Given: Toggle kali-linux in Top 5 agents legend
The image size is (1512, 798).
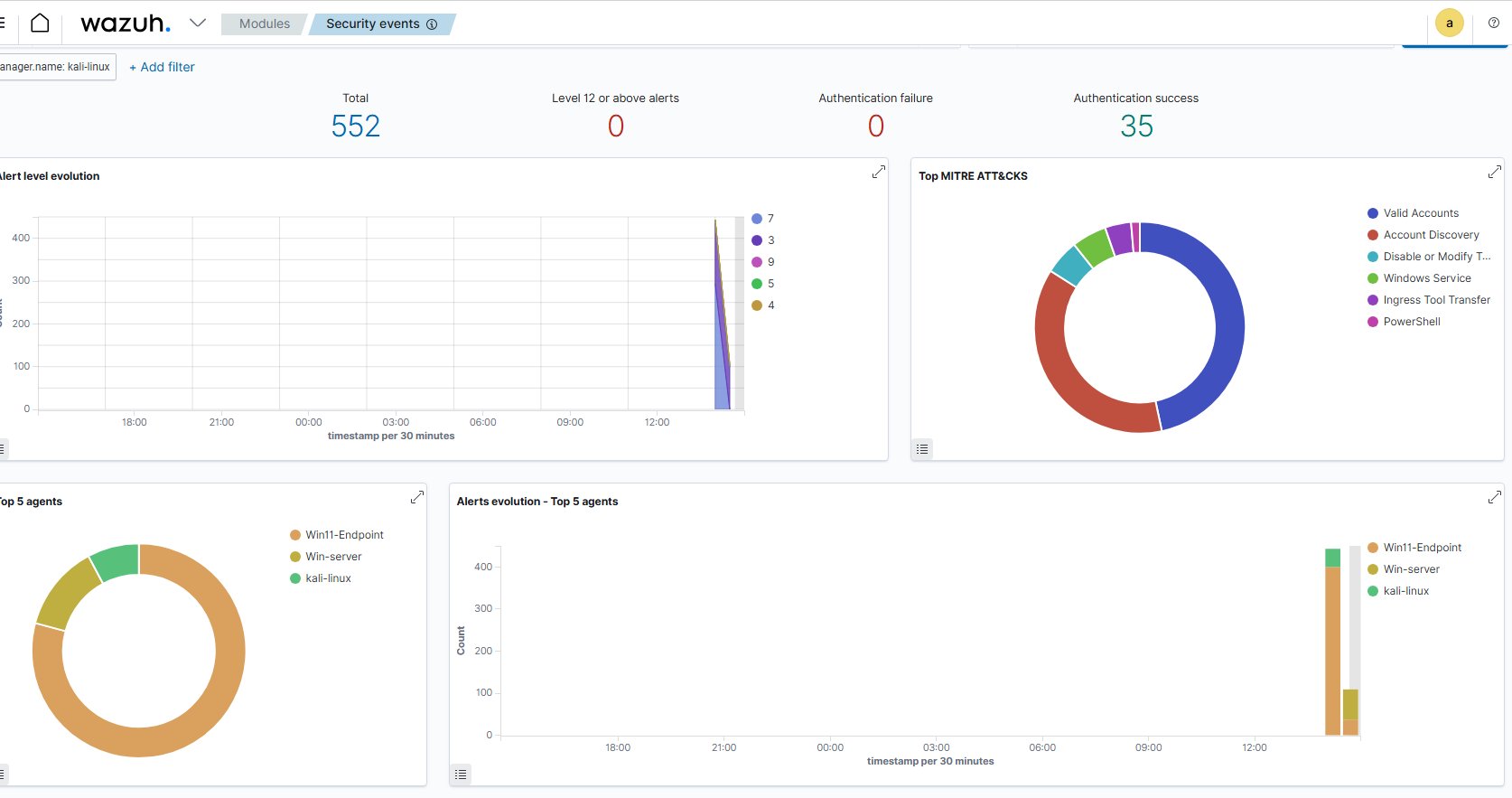Looking at the screenshot, I should 321,578.
